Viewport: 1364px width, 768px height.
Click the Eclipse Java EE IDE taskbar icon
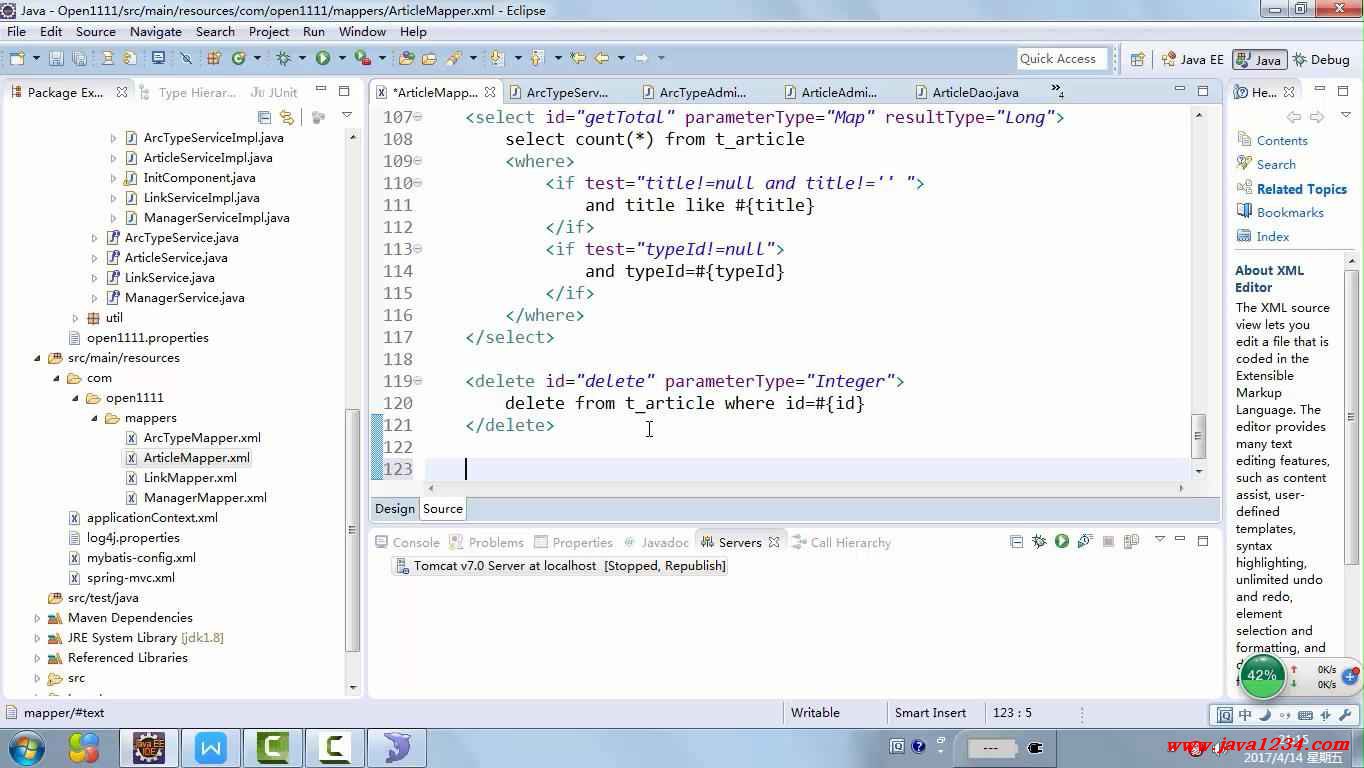pos(149,747)
